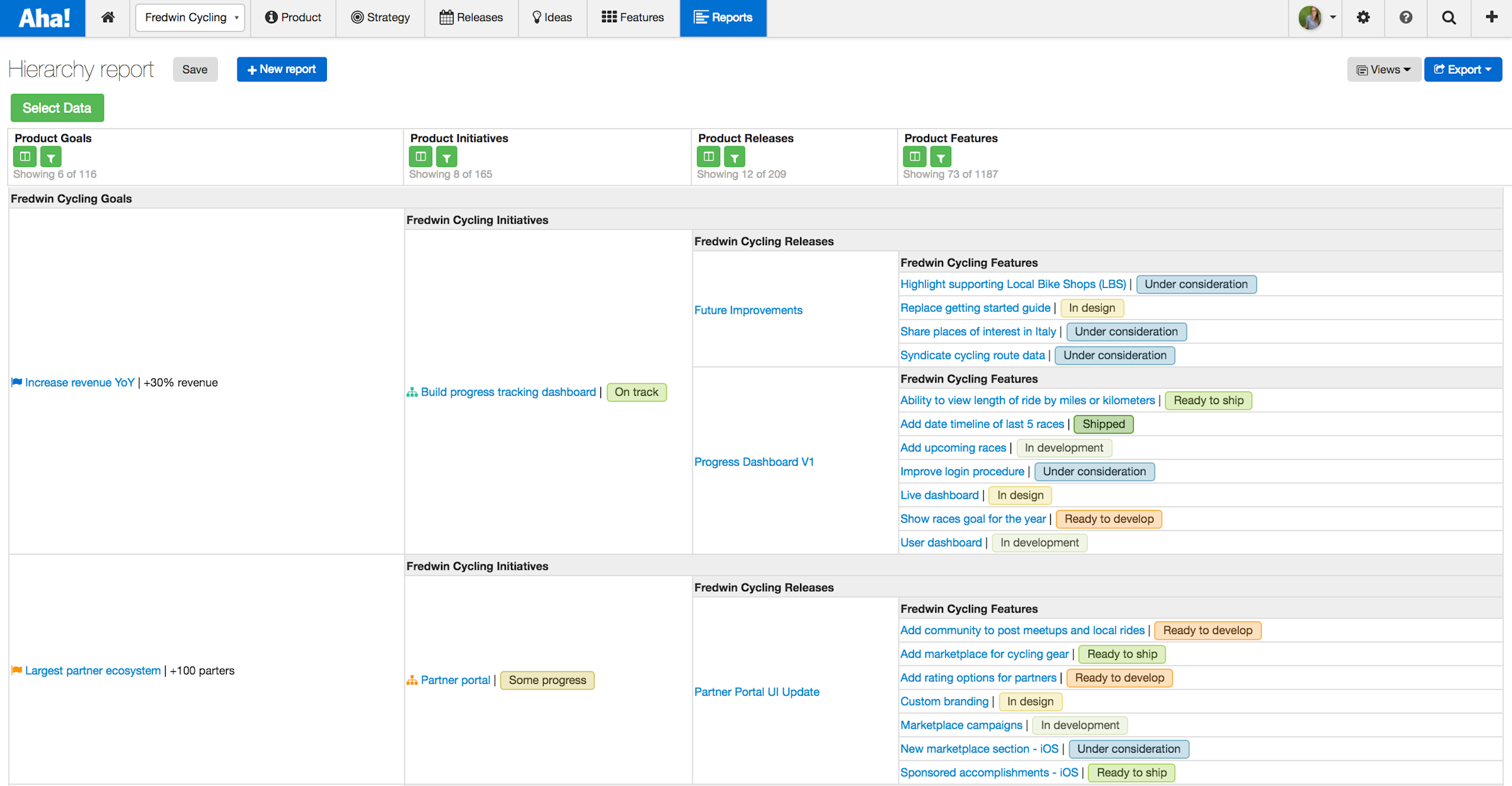Open column chooser for Product Releases
The height and width of the screenshot is (786, 1512).
[x=708, y=156]
